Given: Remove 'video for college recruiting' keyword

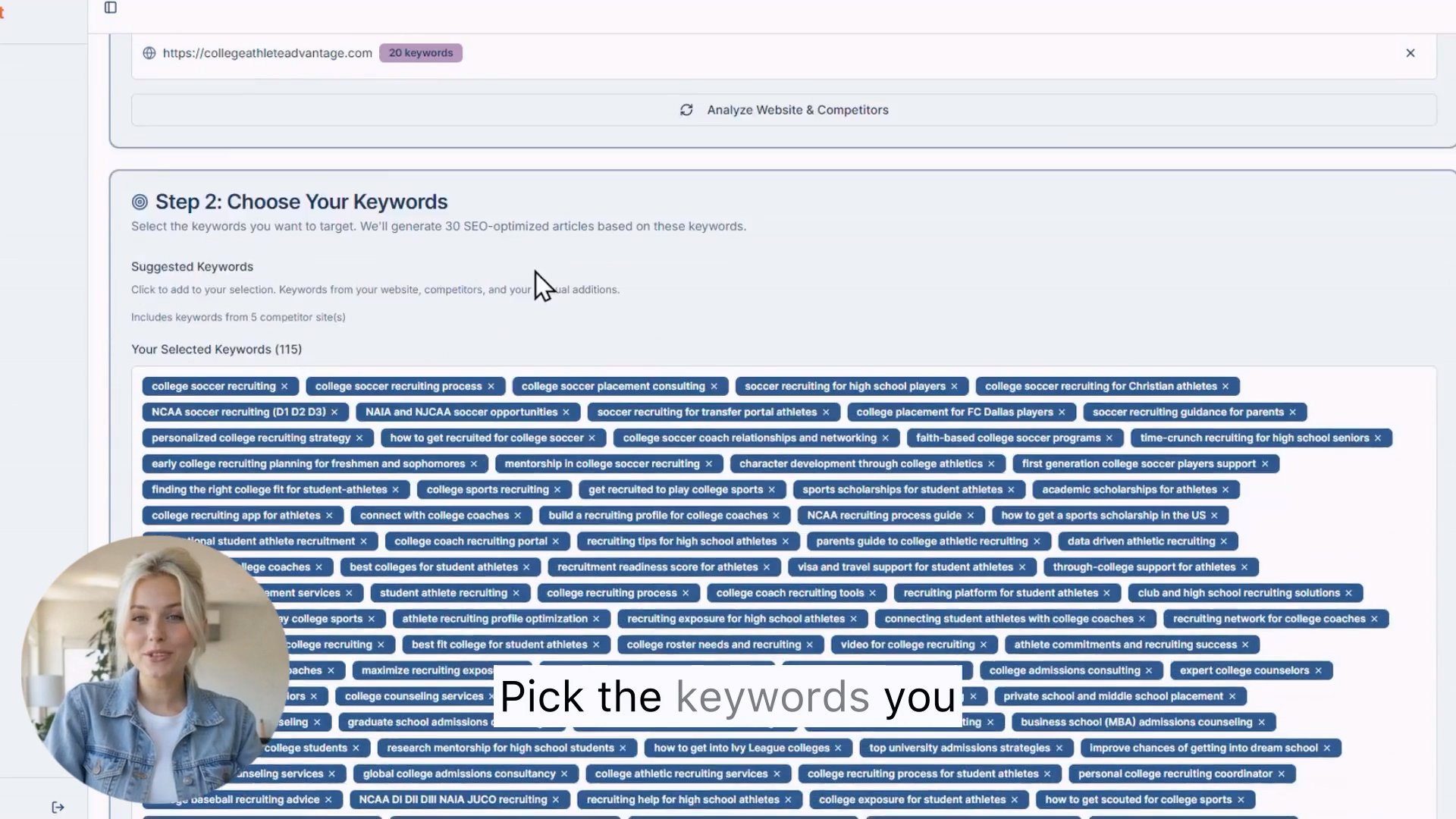Looking at the screenshot, I should 984,645.
